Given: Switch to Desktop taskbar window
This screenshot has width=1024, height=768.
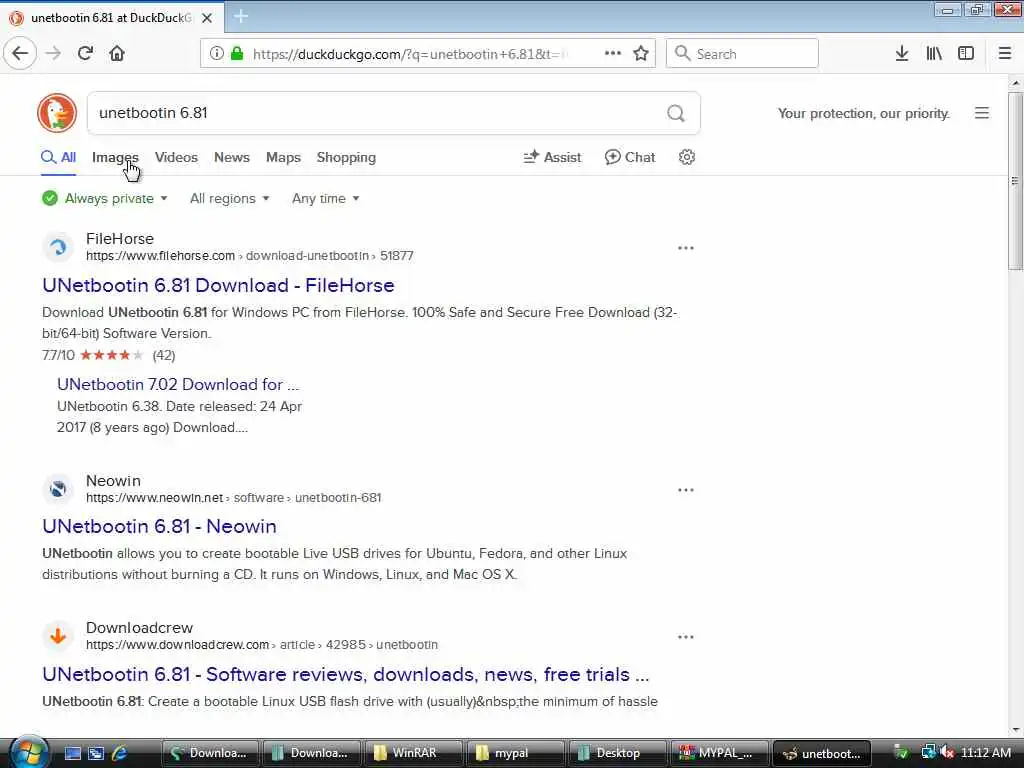Looking at the screenshot, I should [x=617, y=753].
